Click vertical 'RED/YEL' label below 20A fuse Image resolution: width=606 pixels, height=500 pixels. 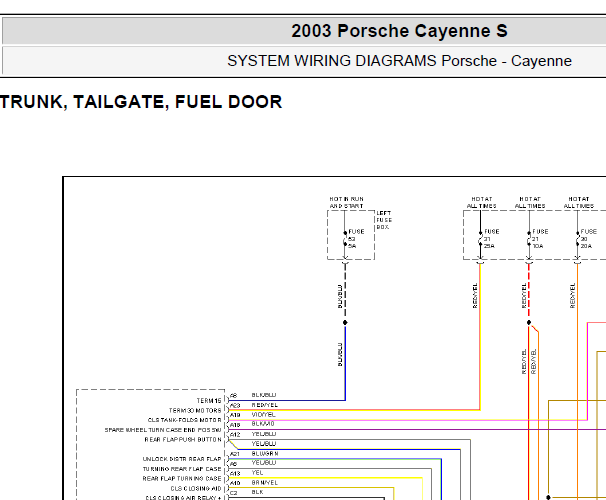(x=572, y=296)
